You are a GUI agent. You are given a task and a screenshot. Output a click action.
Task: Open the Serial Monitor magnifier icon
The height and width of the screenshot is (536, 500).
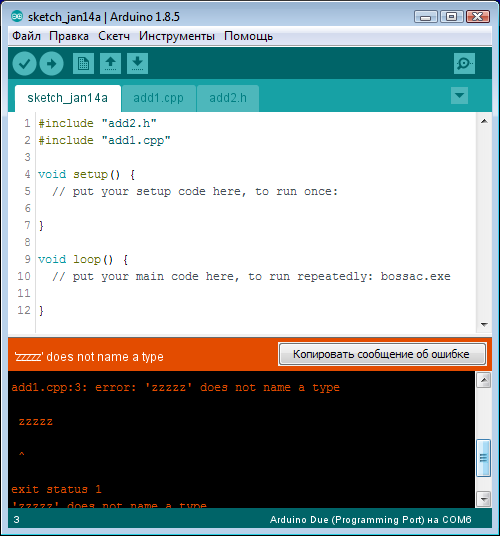[x=464, y=64]
